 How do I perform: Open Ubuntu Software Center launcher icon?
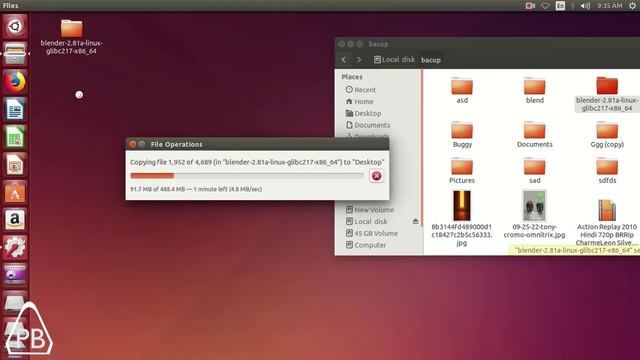[15, 192]
